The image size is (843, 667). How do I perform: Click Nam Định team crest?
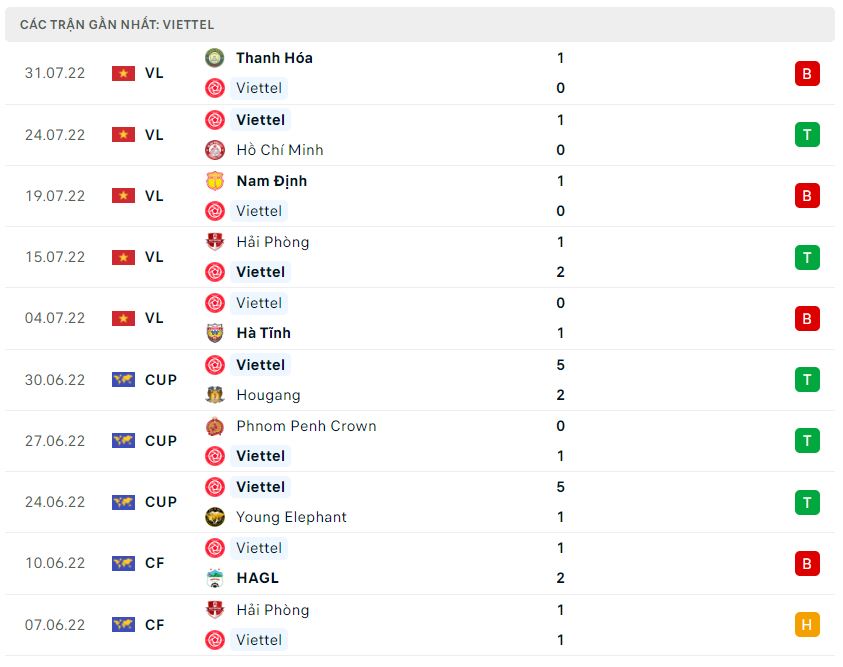pos(215,181)
